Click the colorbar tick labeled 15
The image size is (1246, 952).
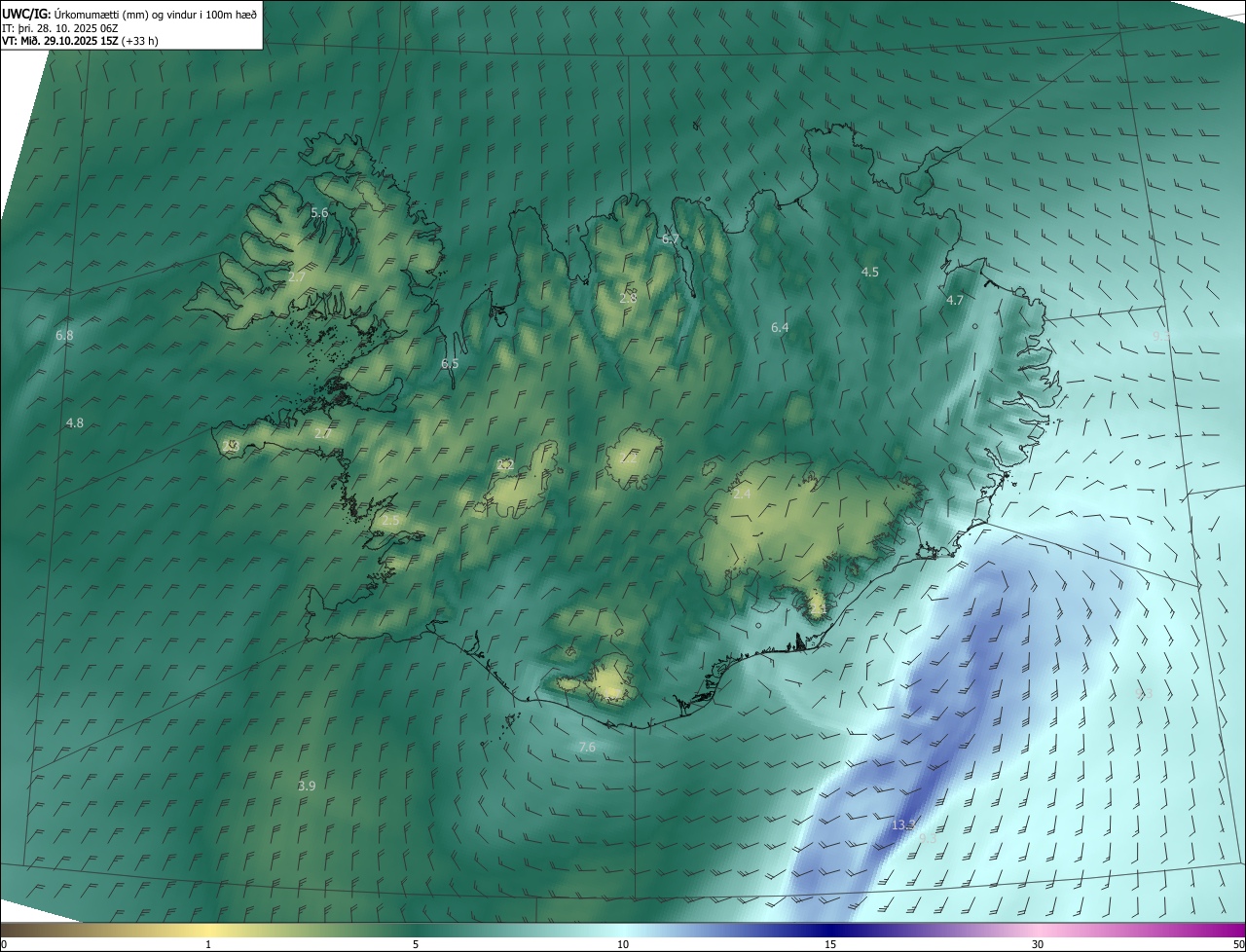830,944
